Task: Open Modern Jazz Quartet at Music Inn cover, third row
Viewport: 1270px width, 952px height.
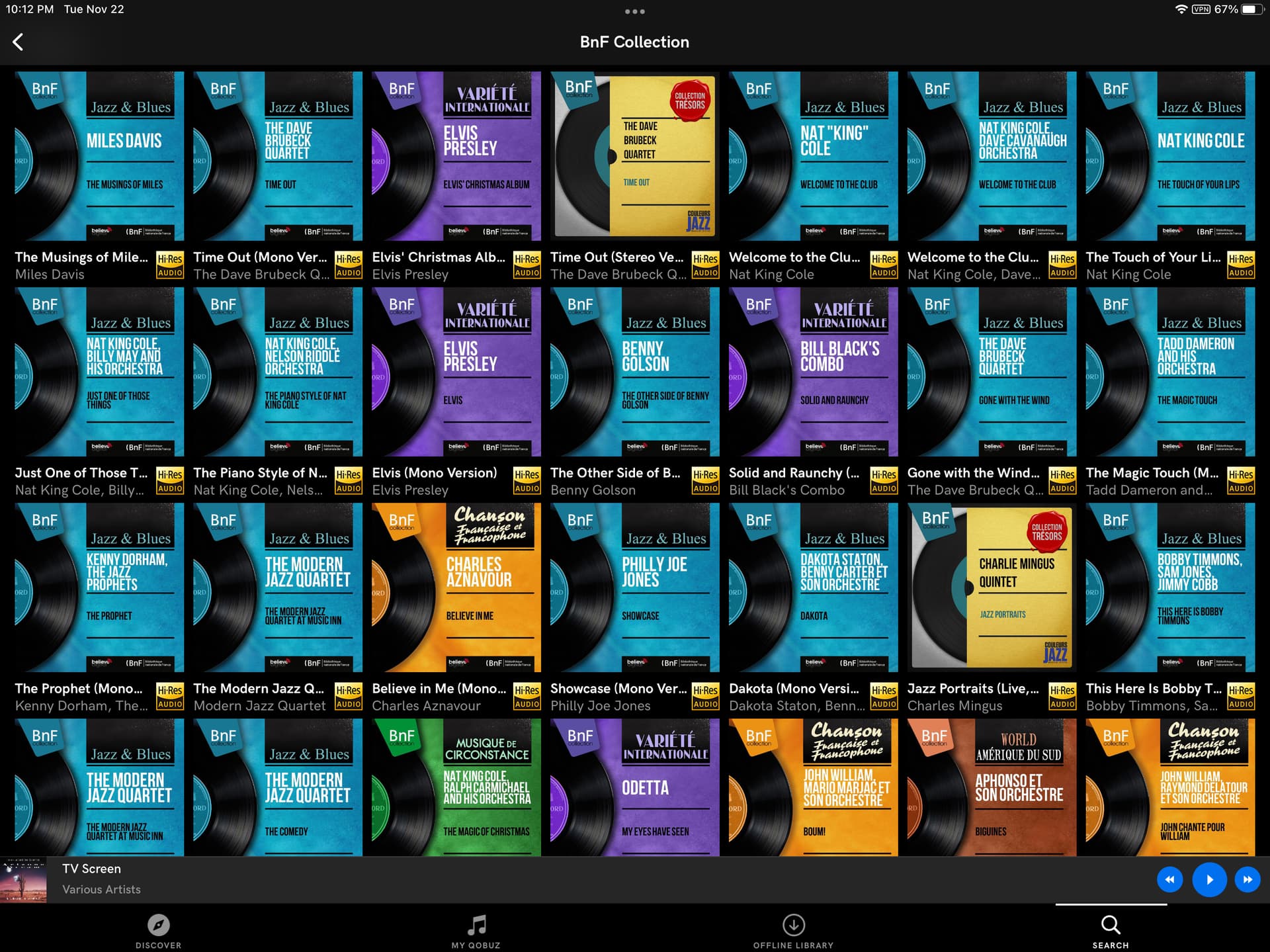Action: coord(278,587)
